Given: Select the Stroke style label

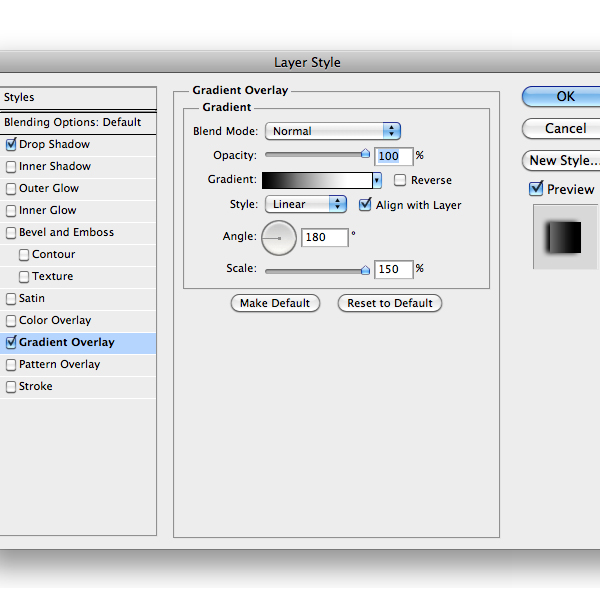Looking at the screenshot, I should pos(36,386).
